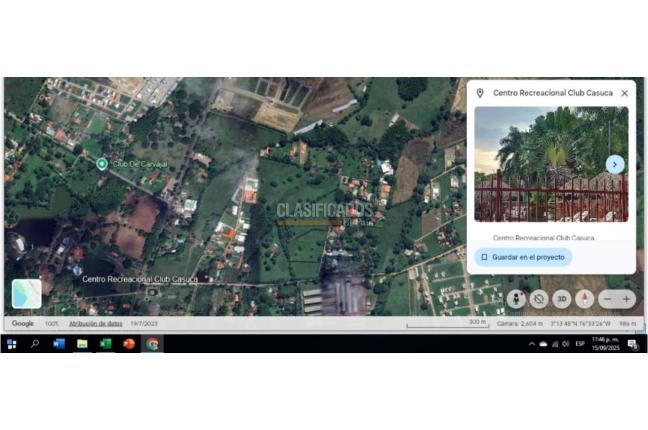The image size is (648, 430).
Task: Change the ESP input language
Action: click(580, 344)
